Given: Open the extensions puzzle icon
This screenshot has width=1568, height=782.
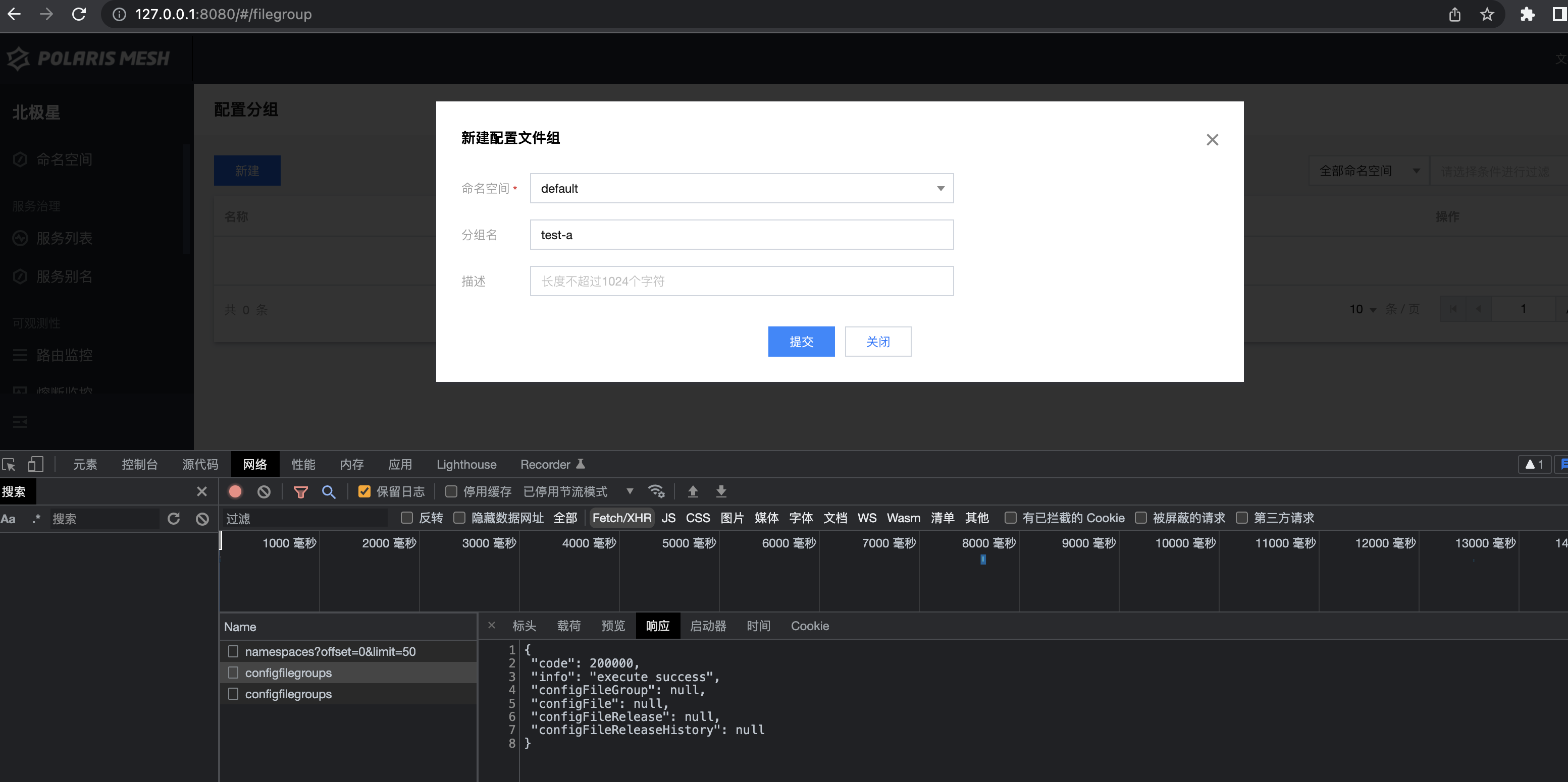Looking at the screenshot, I should [x=1527, y=14].
